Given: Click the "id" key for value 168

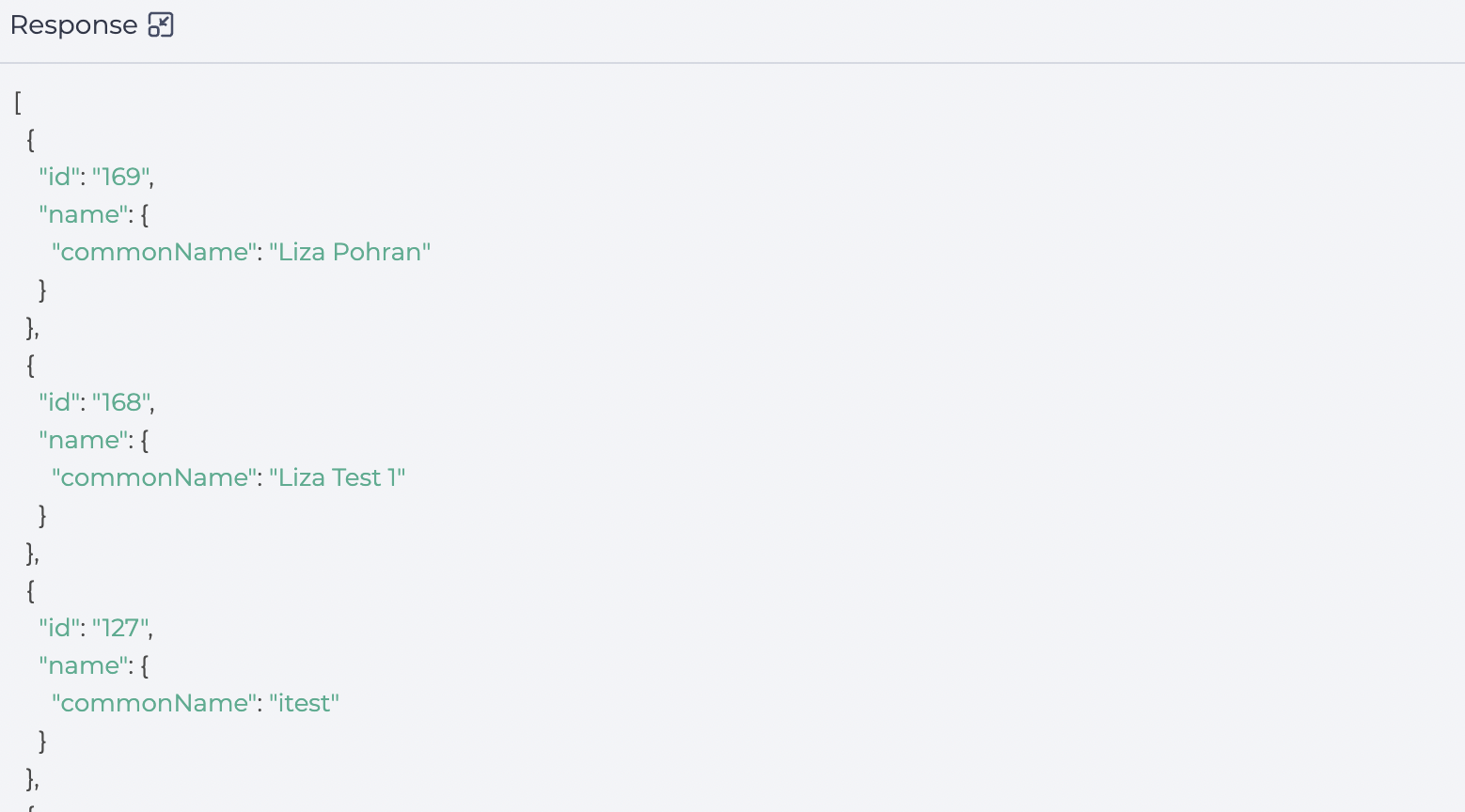Looking at the screenshot, I should [59, 402].
